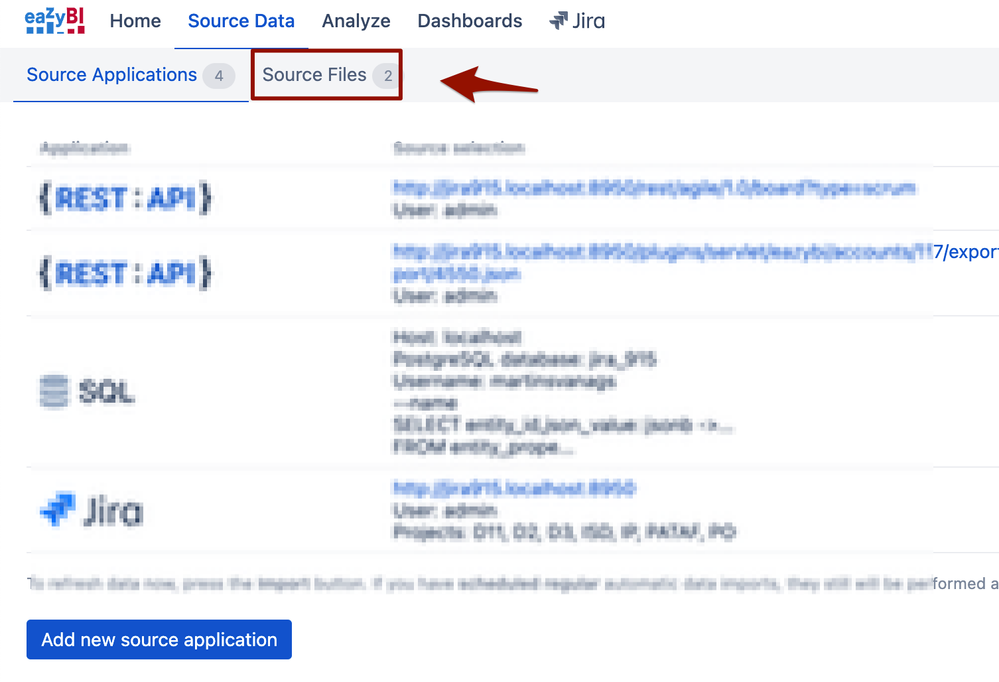Open the Dashboards section
999x682 pixels.
click(x=470, y=21)
